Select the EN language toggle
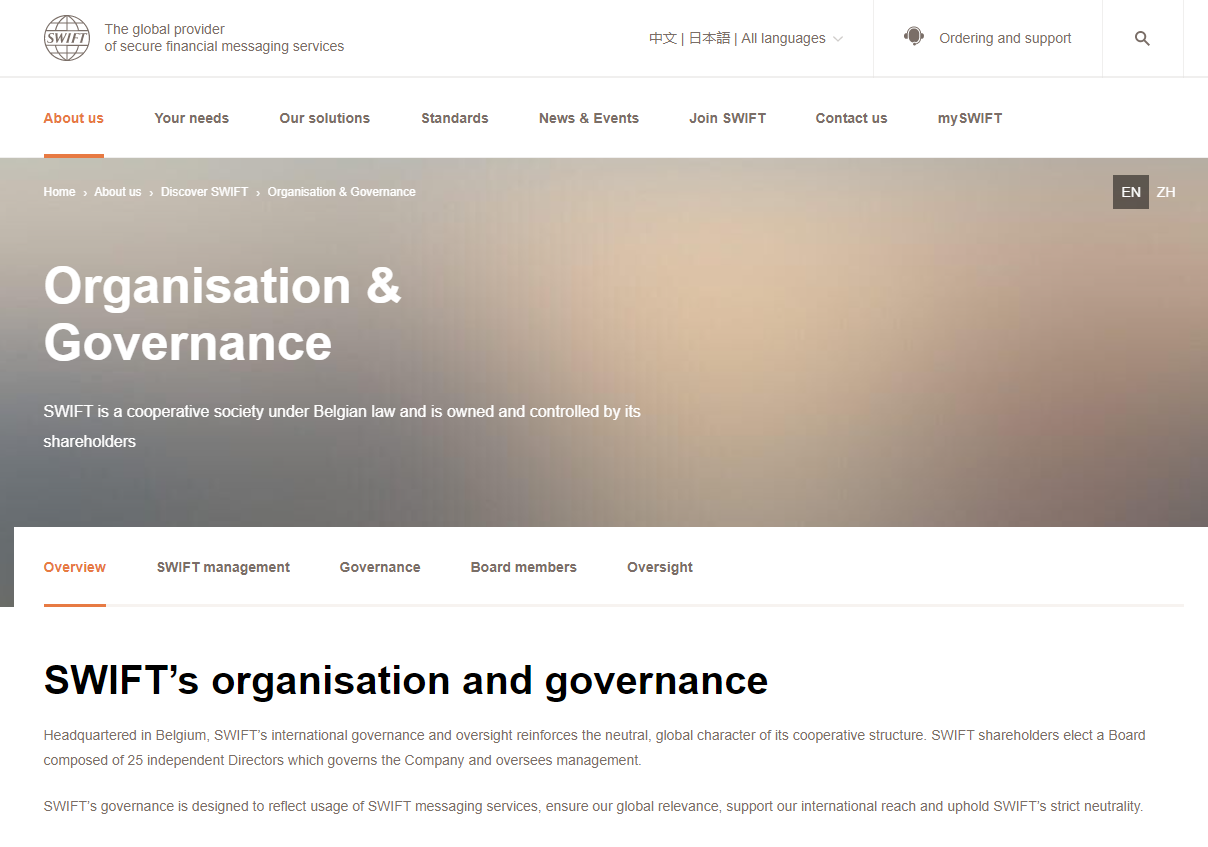The width and height of the screenshot is (1208, 847). [x=1130, y=192]
